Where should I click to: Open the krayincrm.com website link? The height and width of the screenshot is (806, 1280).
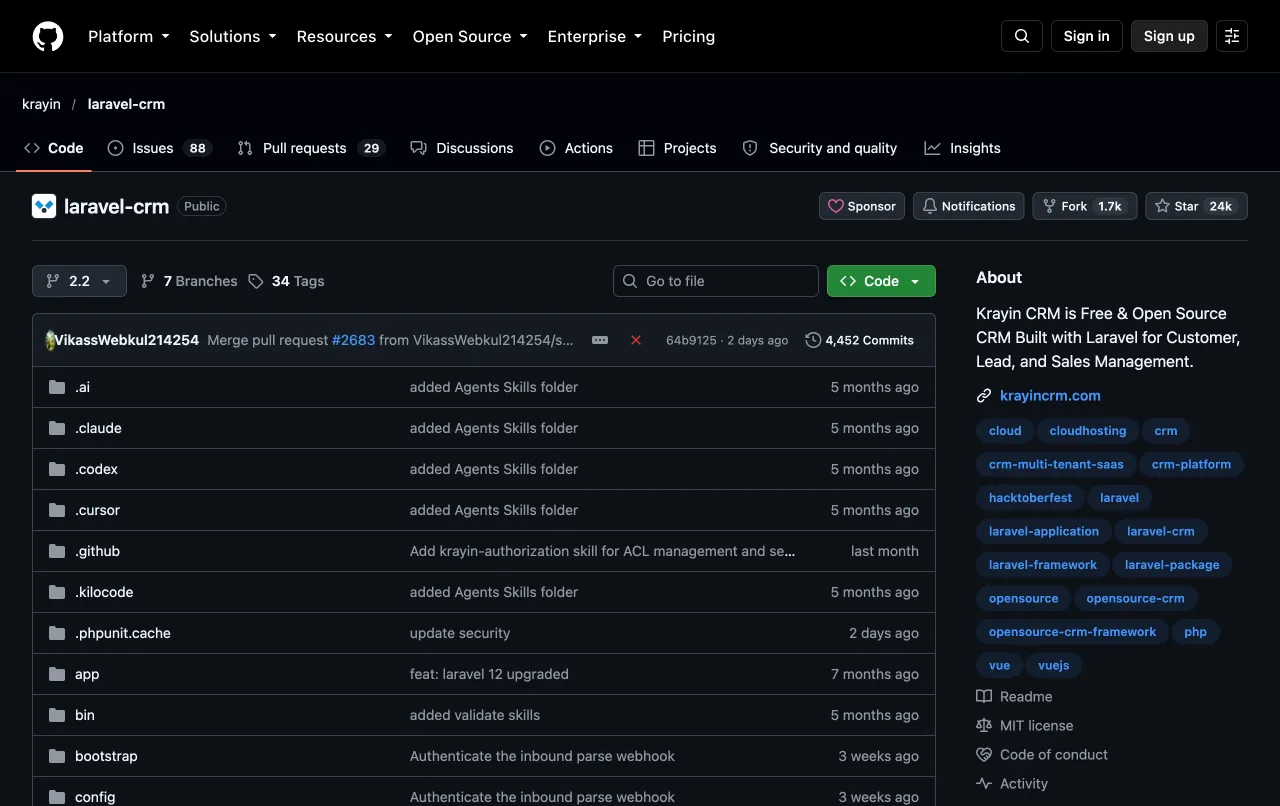point(1050,395)
